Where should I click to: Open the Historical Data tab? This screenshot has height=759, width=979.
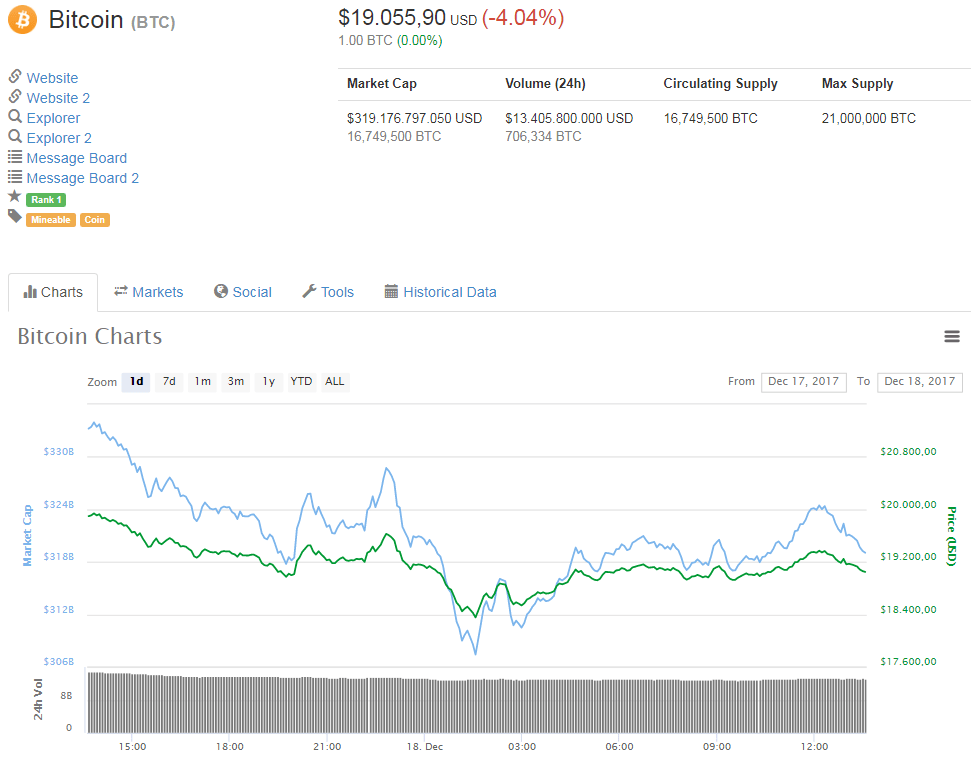pos(441,292)
